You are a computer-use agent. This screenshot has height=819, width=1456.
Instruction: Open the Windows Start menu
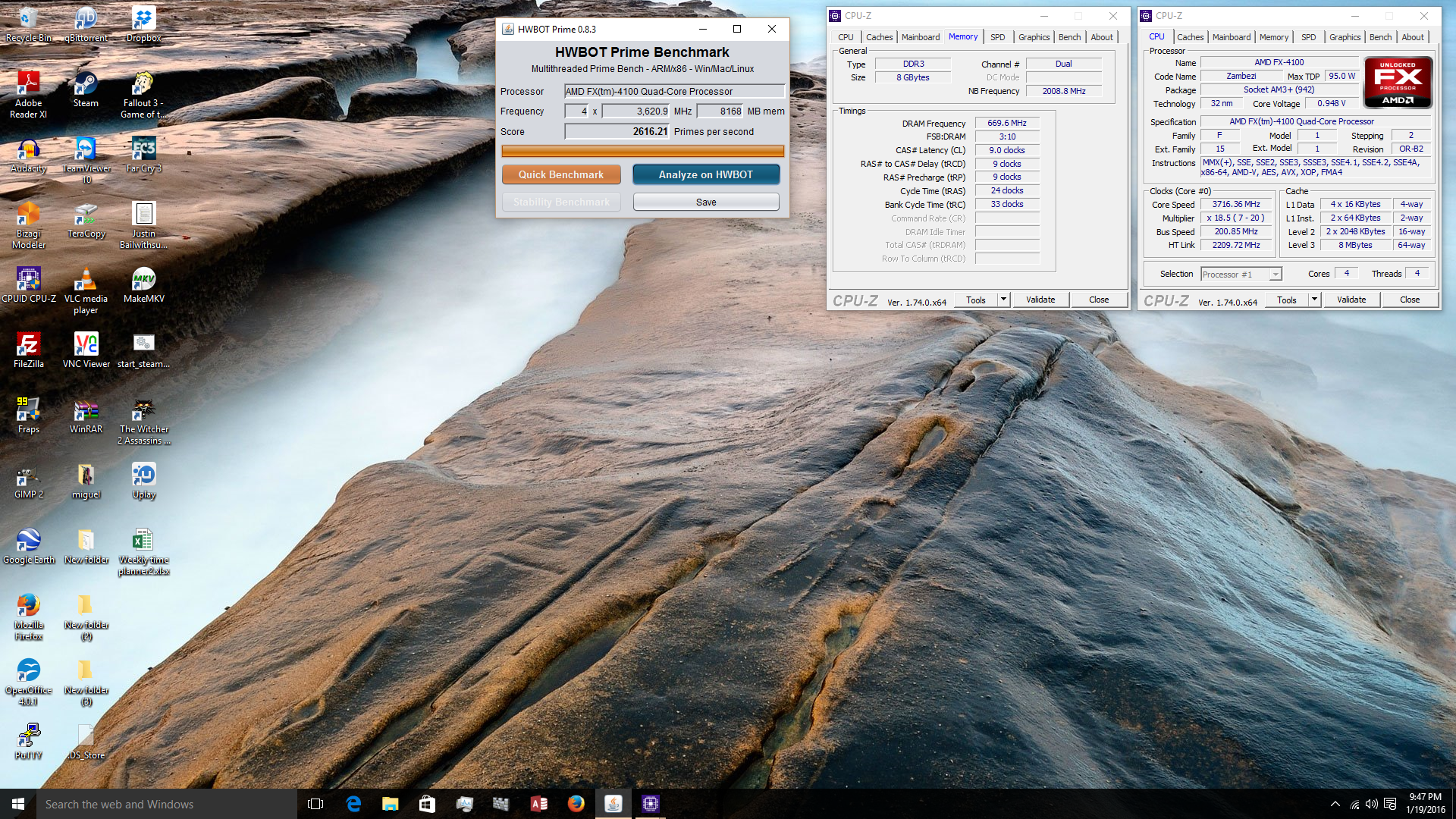(18, 804)
